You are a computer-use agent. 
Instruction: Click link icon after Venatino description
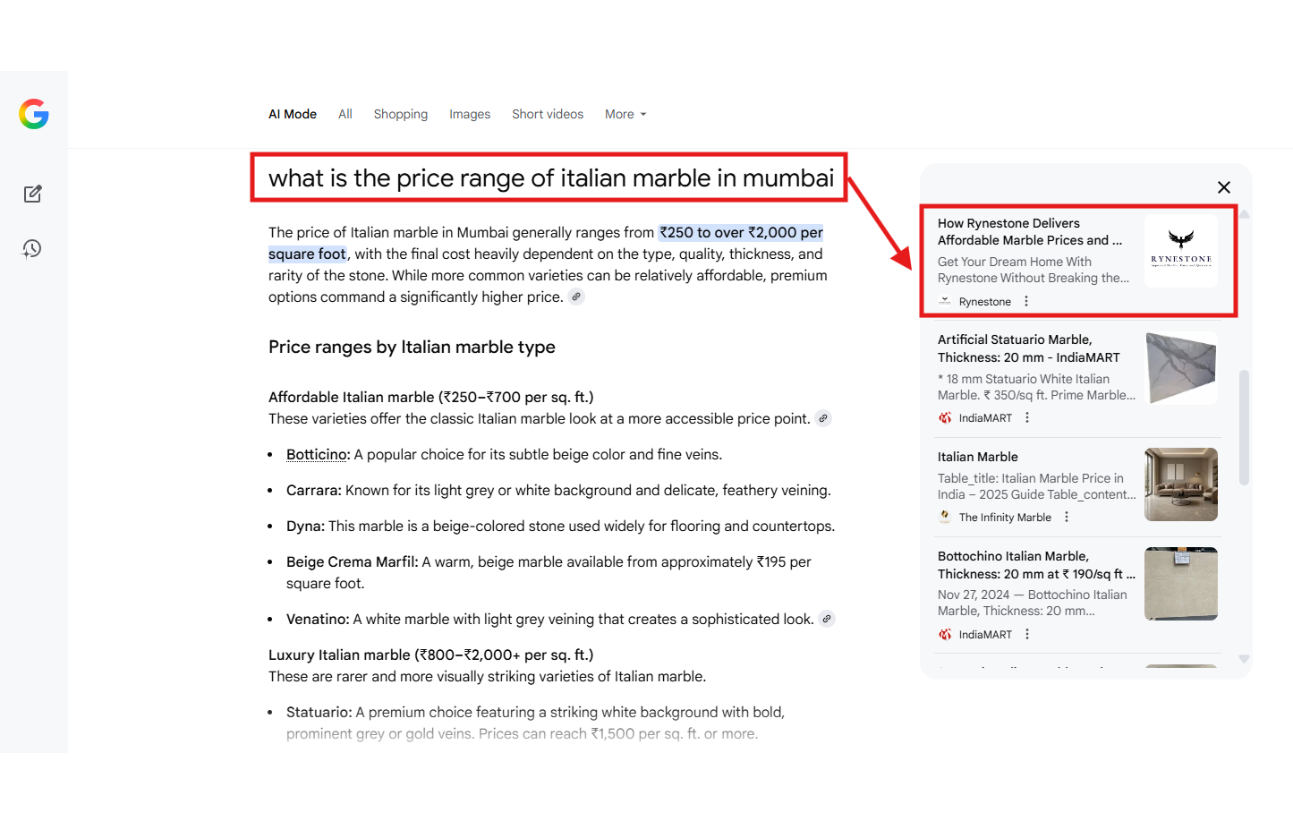point(826,619)
